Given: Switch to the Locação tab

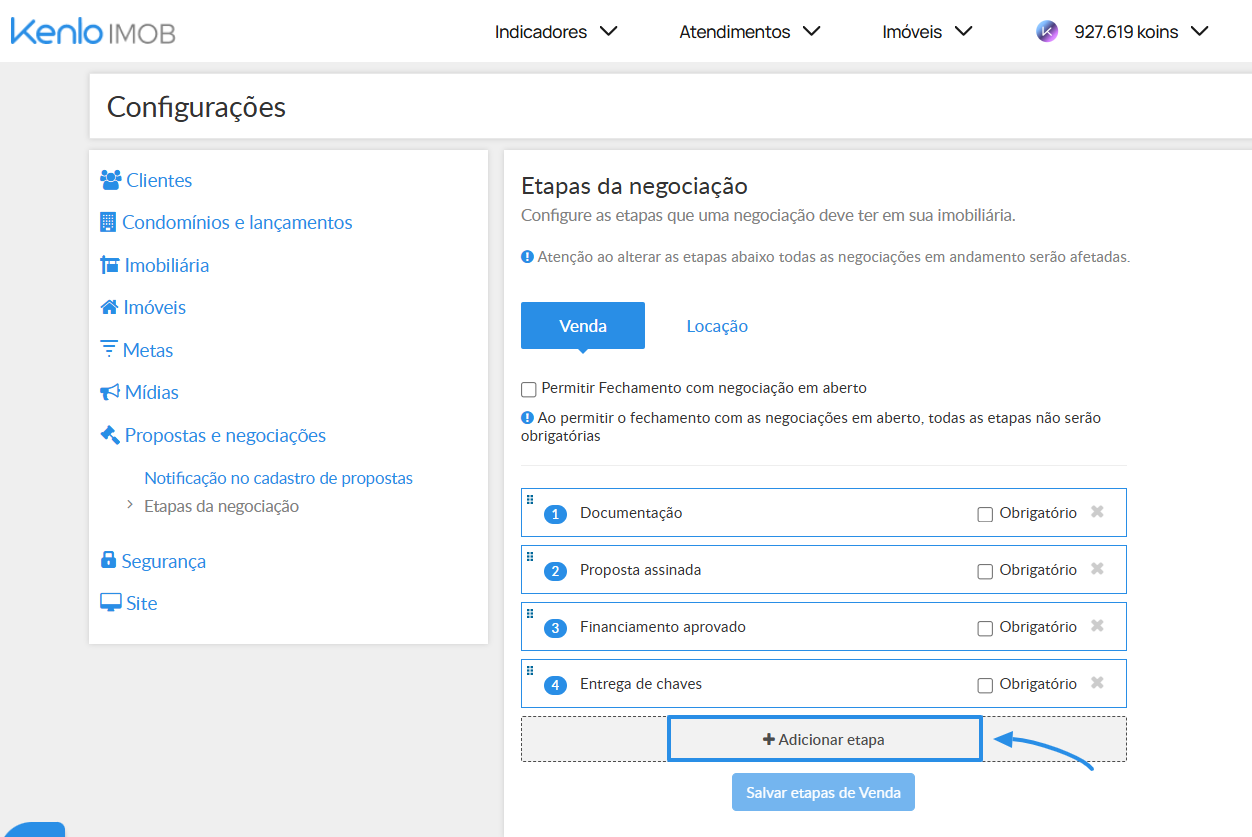Looking at the screenshot, I should point(717,326).
